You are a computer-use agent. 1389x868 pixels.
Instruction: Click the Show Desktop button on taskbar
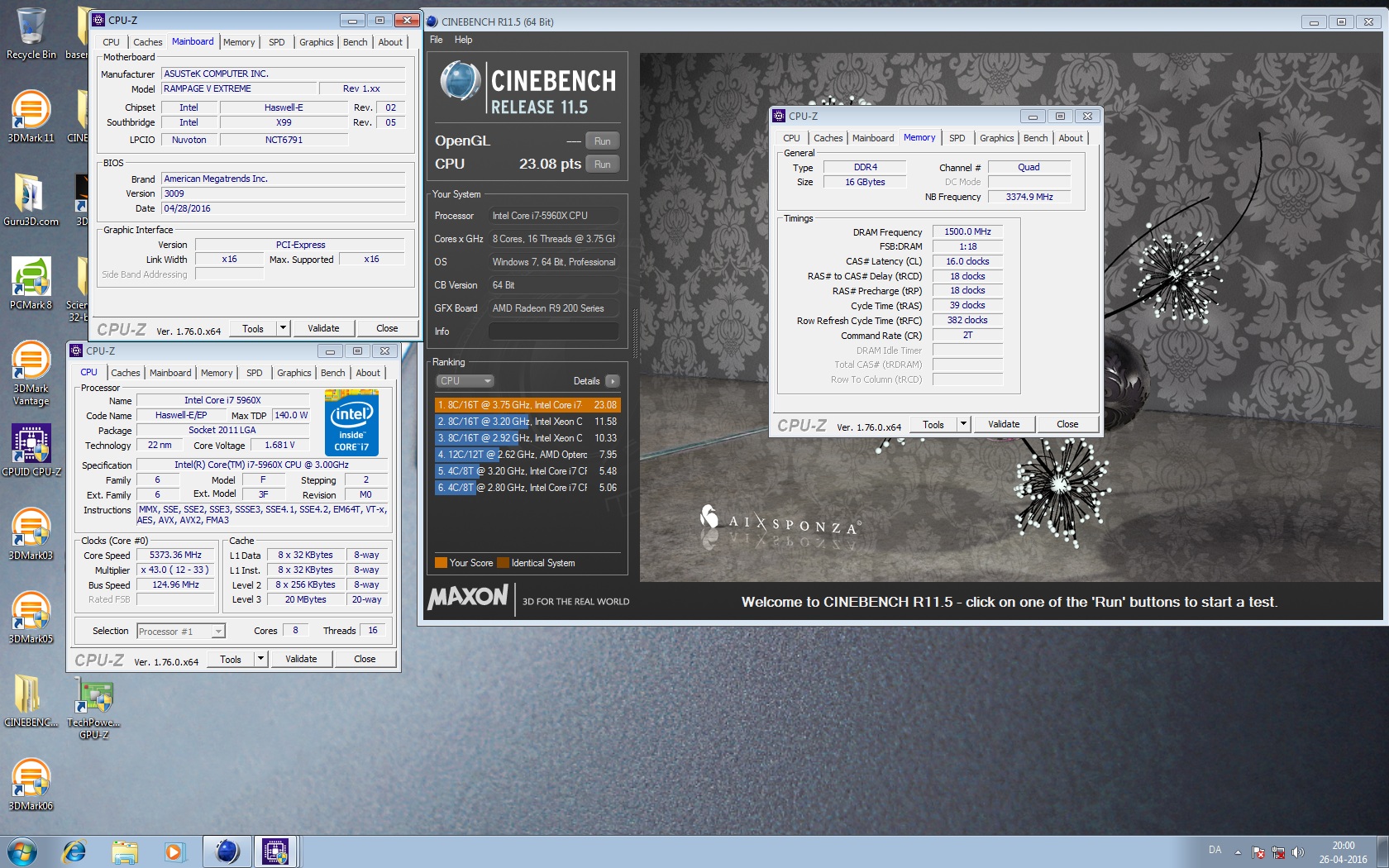click(1382, 851)
